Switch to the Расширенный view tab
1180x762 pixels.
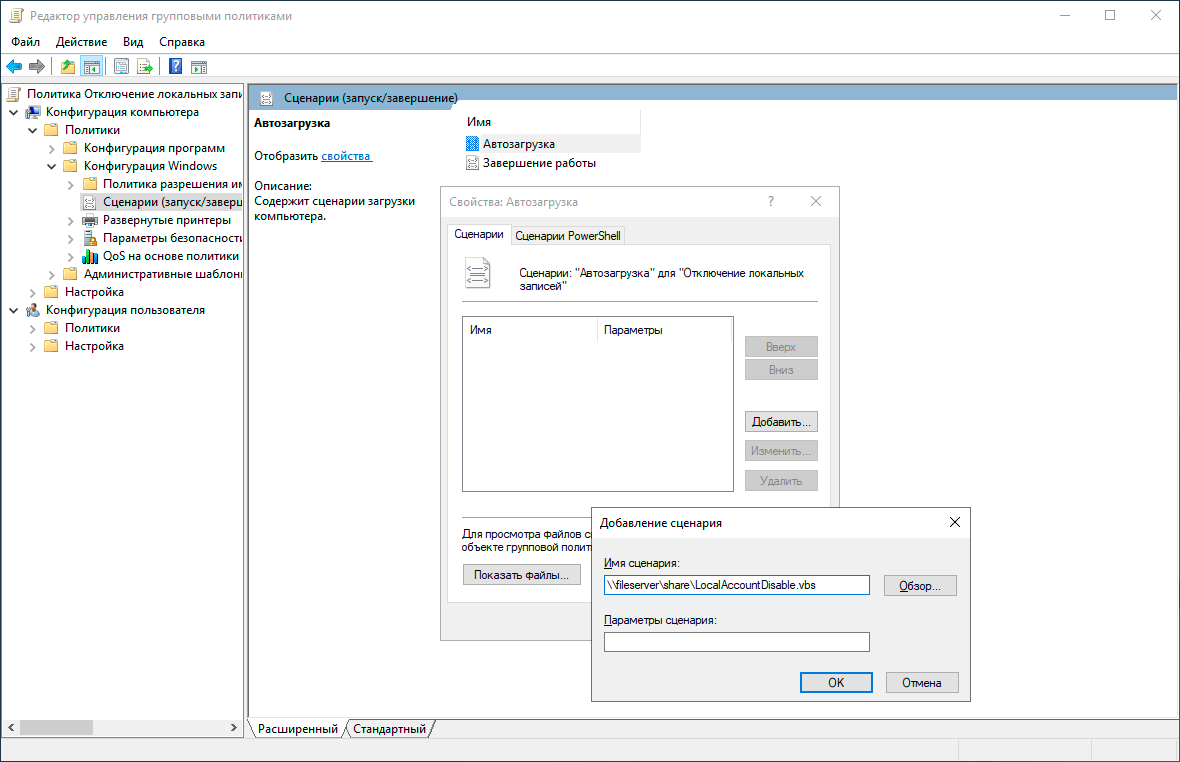[x=298, y=728]
